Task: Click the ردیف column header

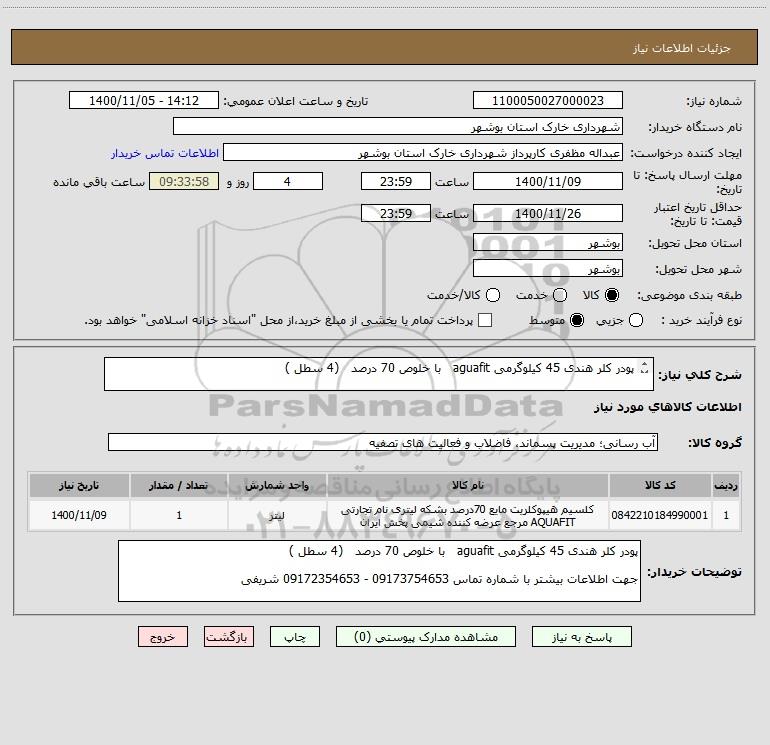Action: pyautogui.click(x=726, y=485)
